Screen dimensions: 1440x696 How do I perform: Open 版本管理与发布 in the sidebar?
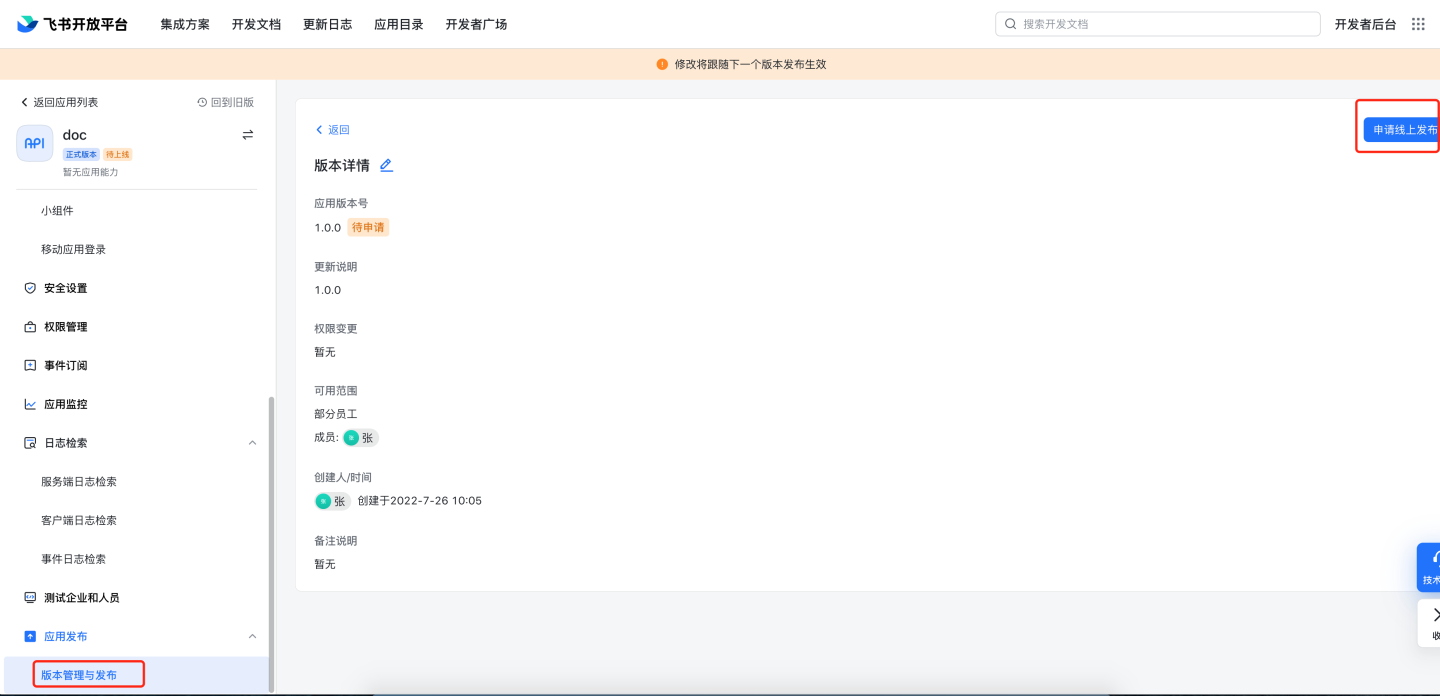79,675
